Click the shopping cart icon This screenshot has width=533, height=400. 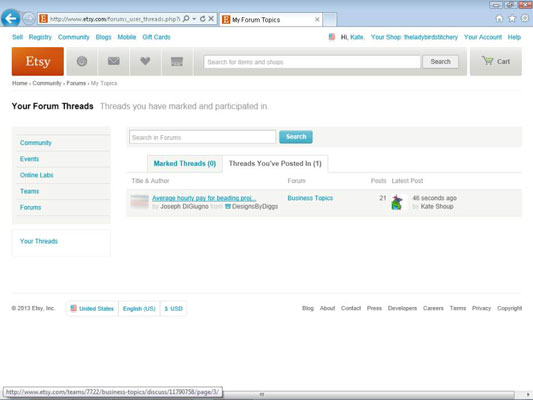487,61
